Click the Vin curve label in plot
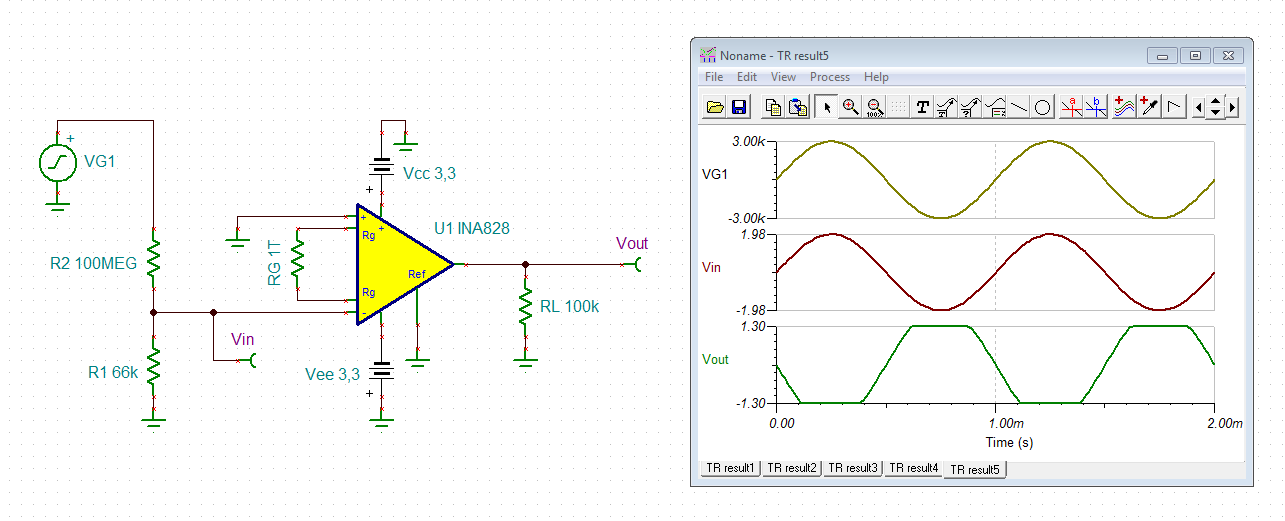 712,267
